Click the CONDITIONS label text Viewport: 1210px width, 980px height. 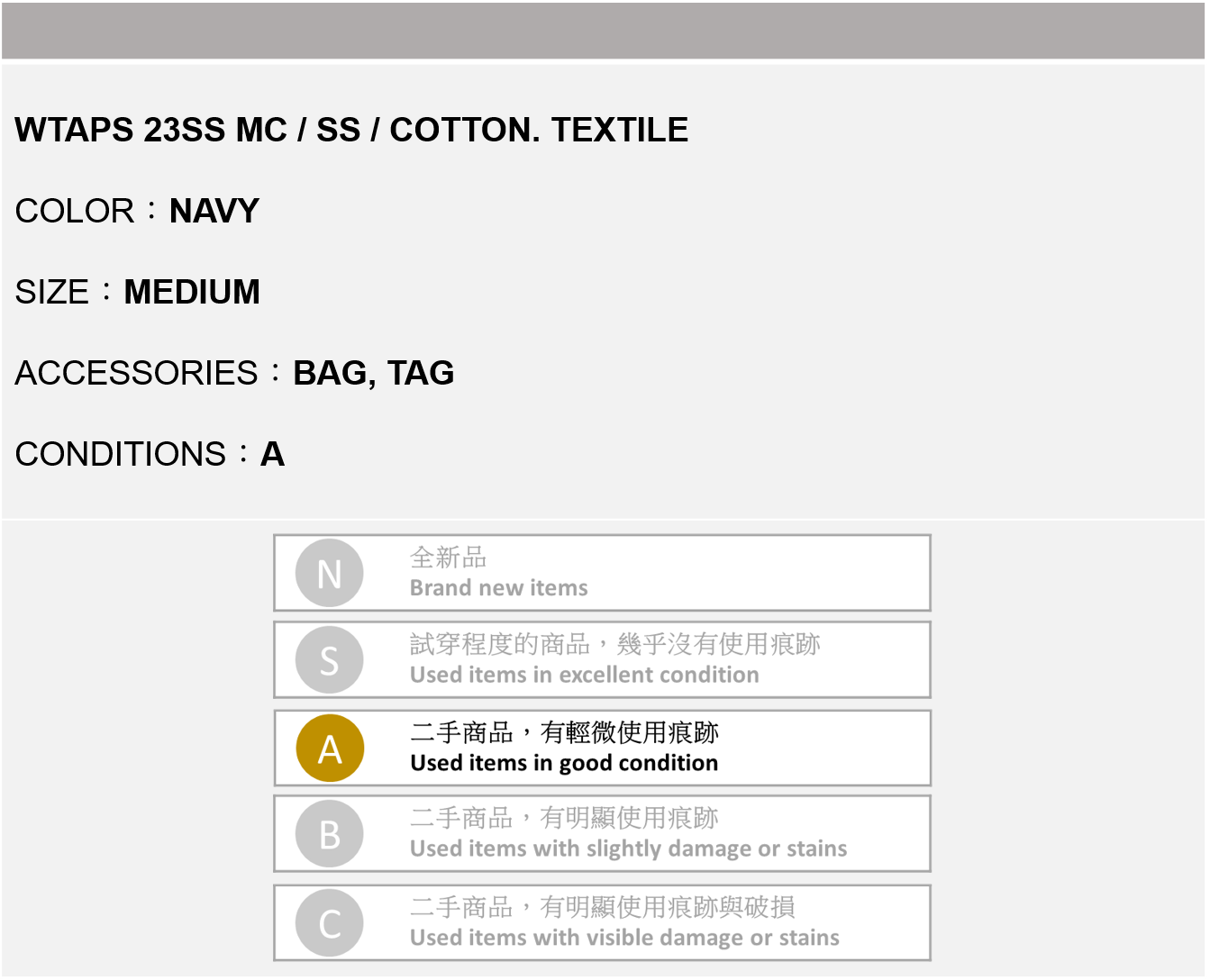click(121, 454)
